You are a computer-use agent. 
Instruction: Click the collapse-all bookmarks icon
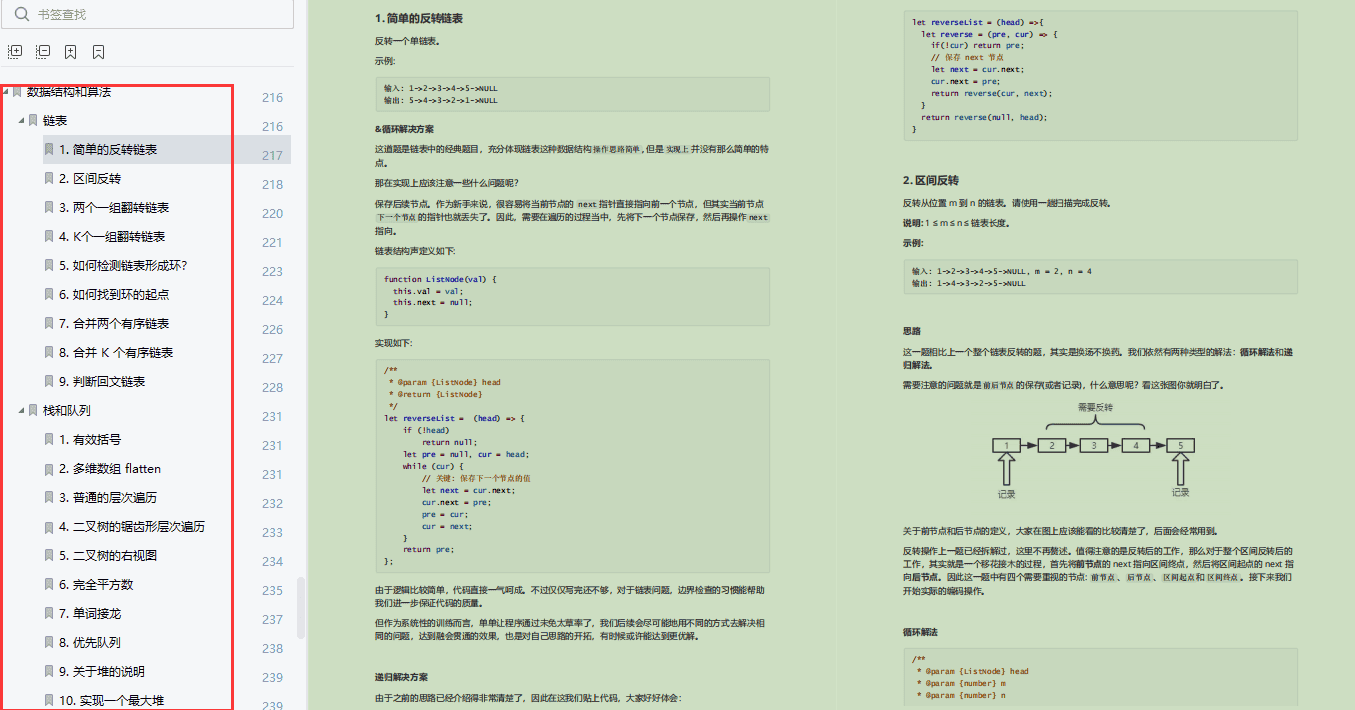pyautogui.click(x=43, y=52)
